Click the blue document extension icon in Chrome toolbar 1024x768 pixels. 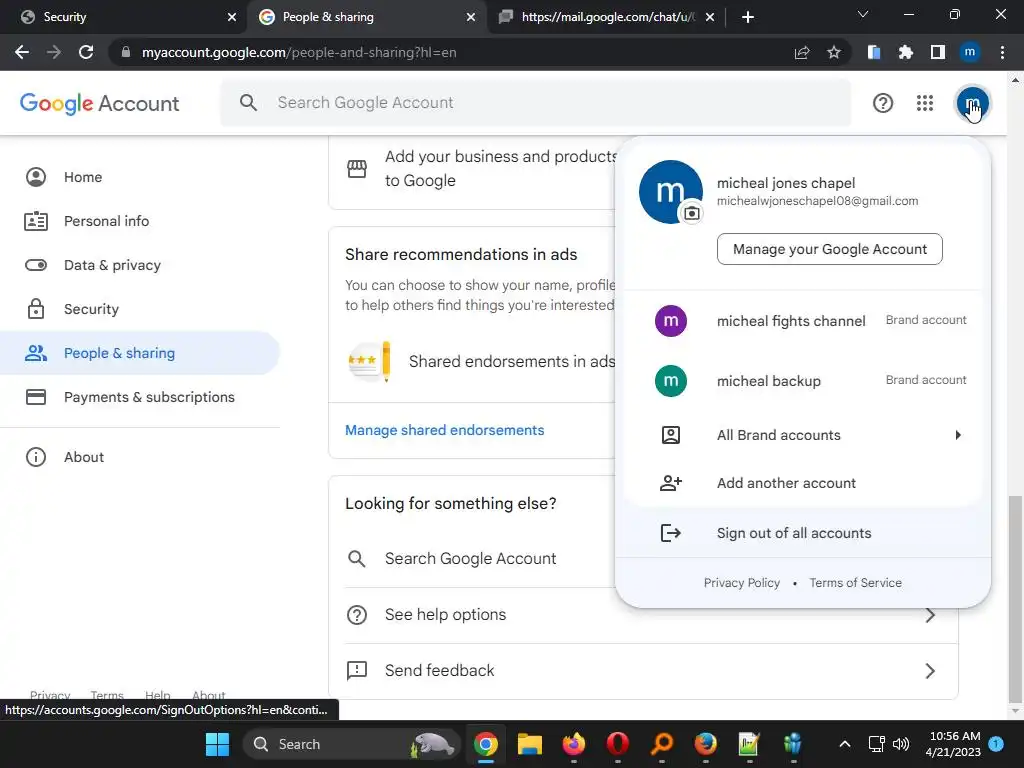click(x=874, y=52)
